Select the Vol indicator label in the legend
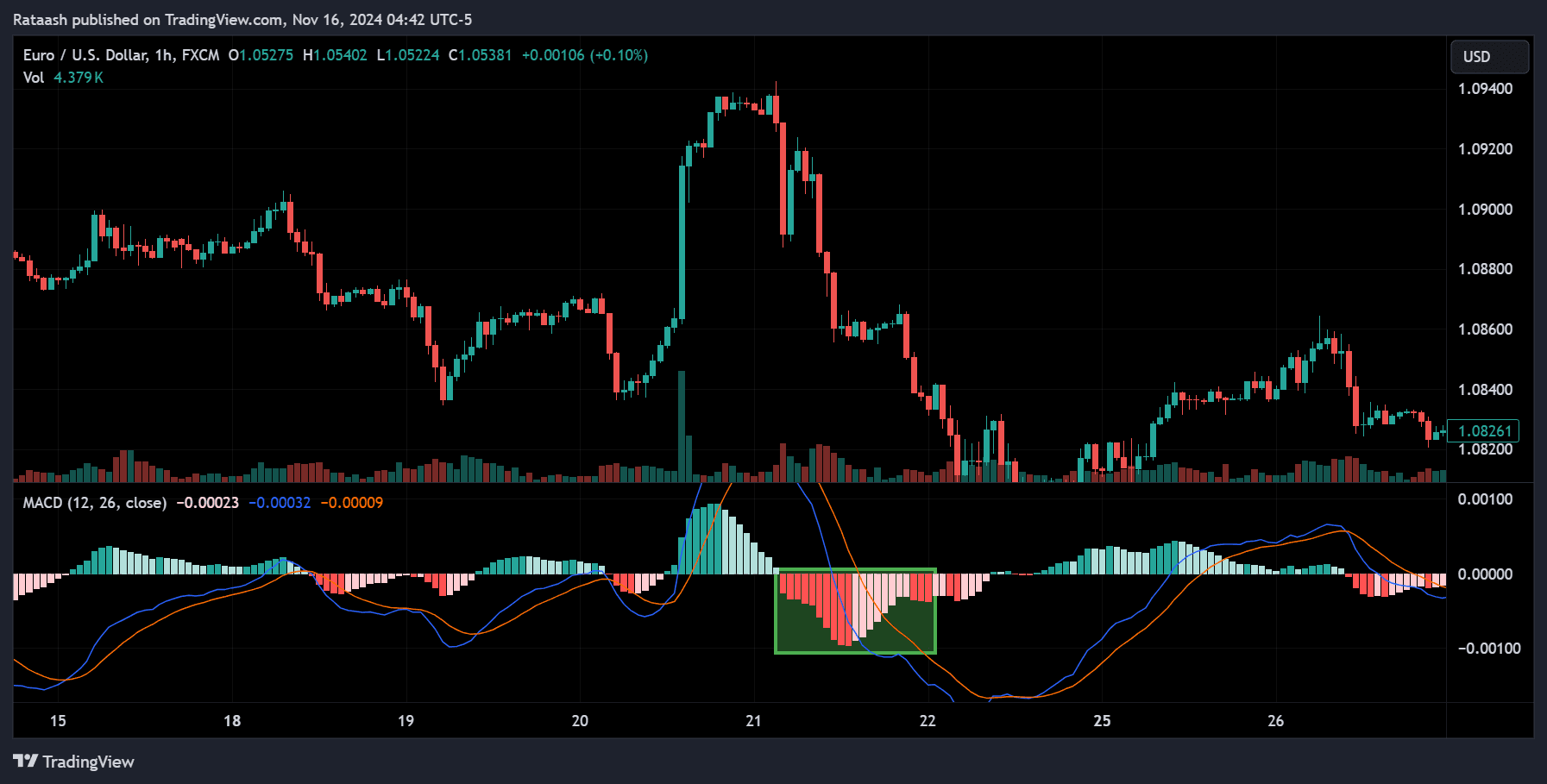Image resolution: width=1547 pixels, height=784 pixels. [33, 77]
